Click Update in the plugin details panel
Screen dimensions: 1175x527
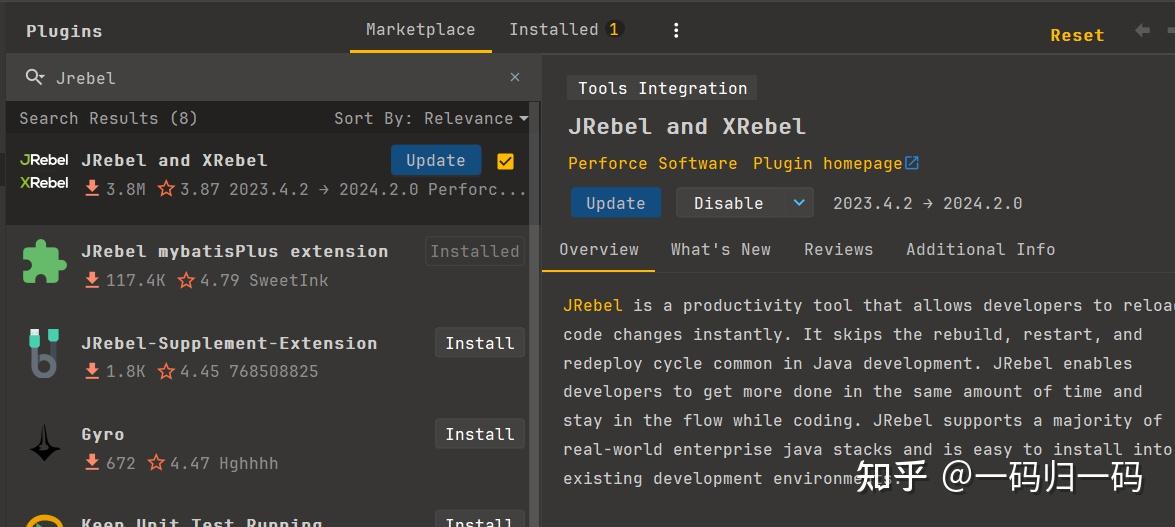[615, 203]
